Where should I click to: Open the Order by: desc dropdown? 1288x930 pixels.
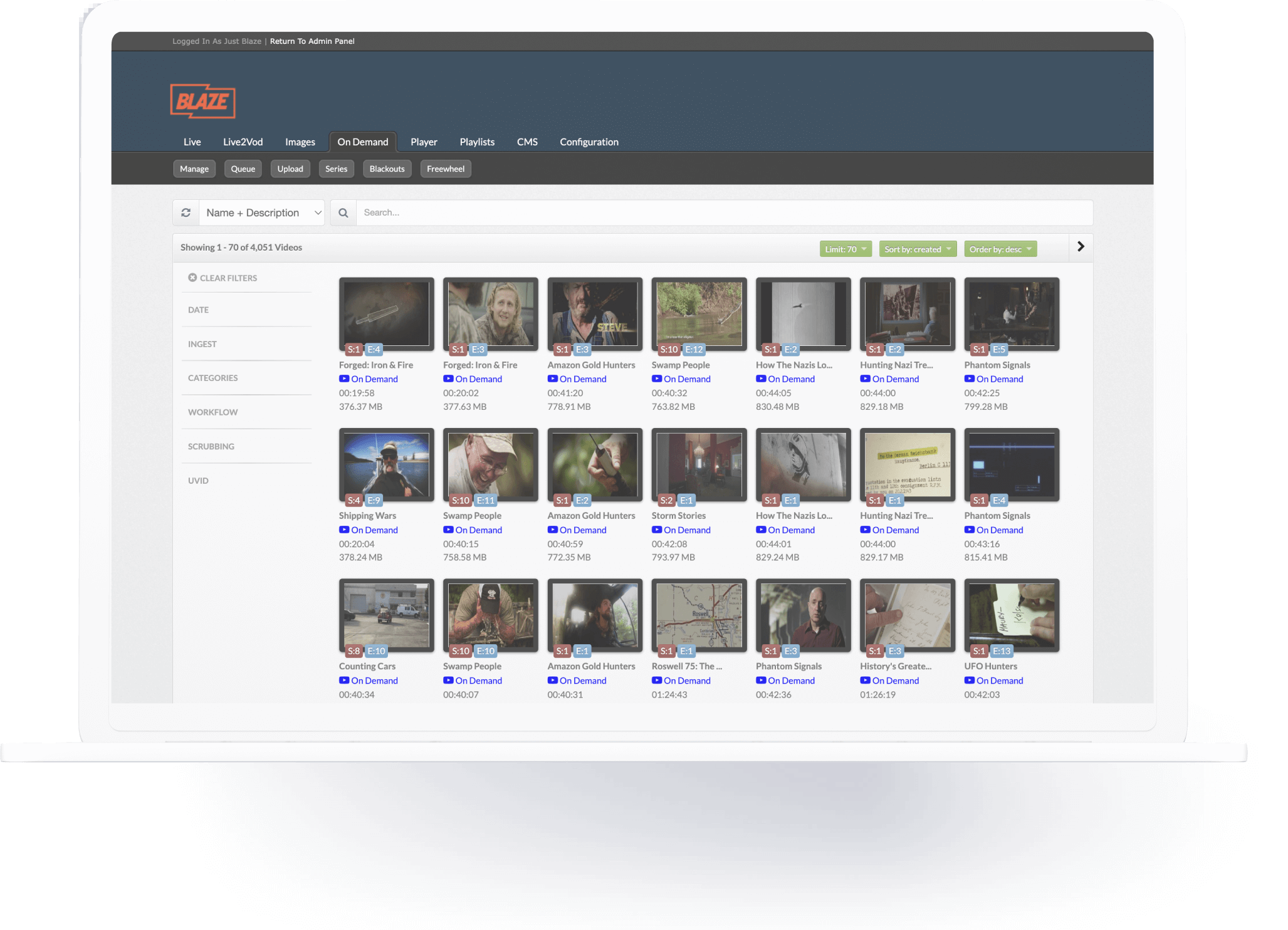tap(1000, 249)
